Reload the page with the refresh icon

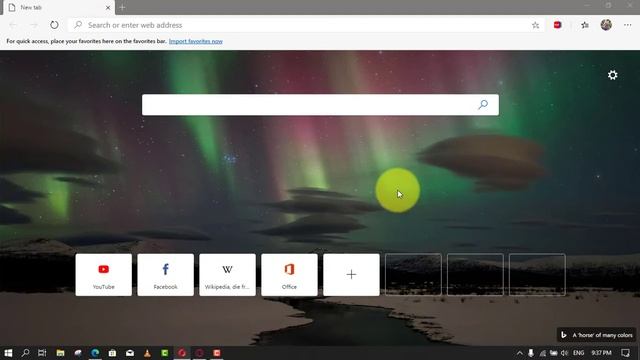point(54,25)
